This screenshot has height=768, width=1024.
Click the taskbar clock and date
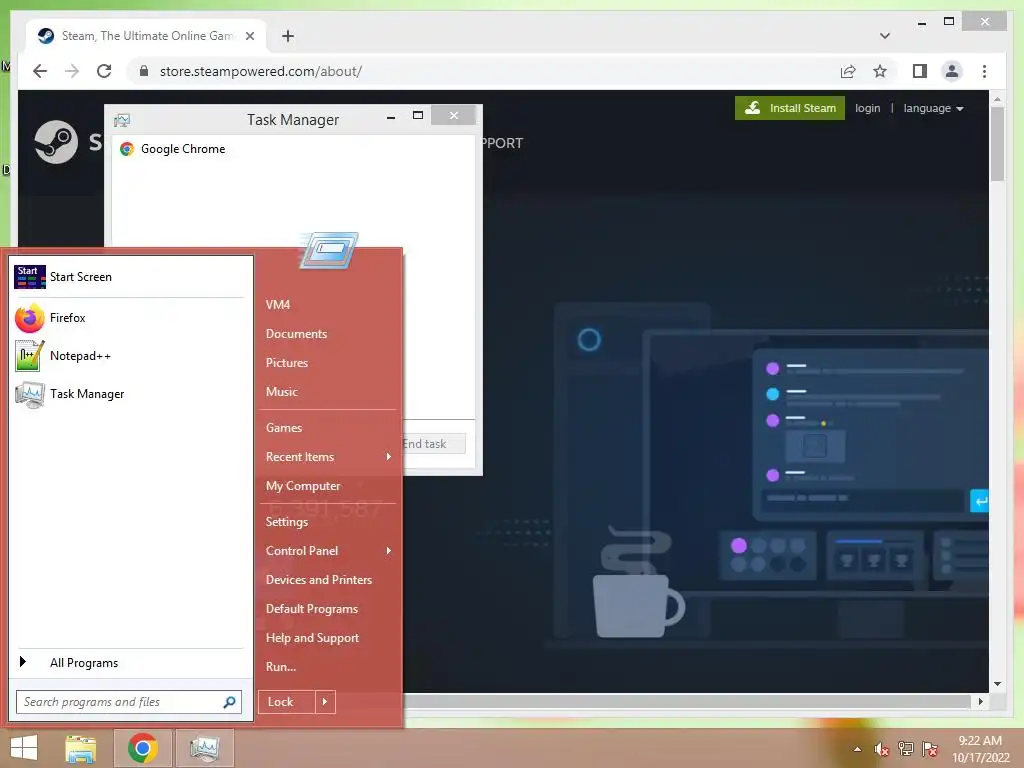[x=980, y=749]
